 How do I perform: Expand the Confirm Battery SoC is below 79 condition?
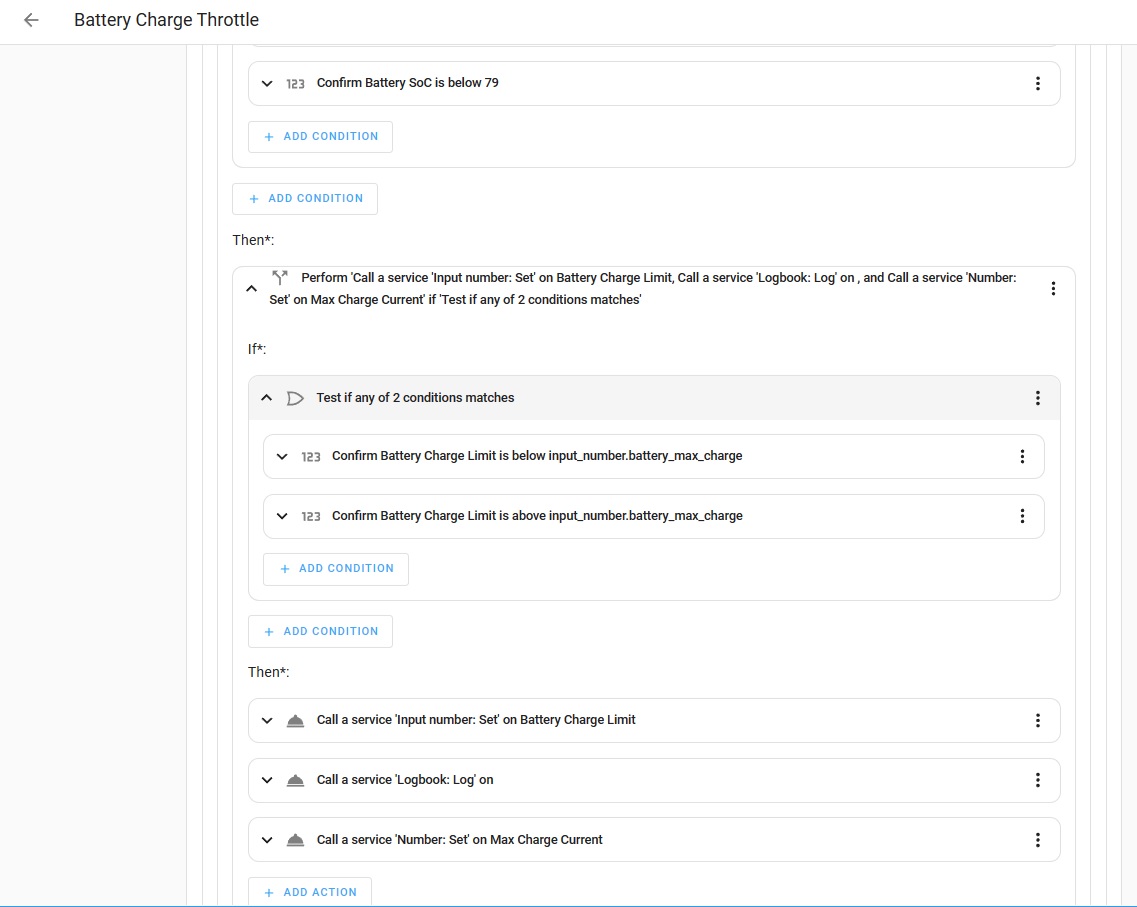click(x=267, y=84)
